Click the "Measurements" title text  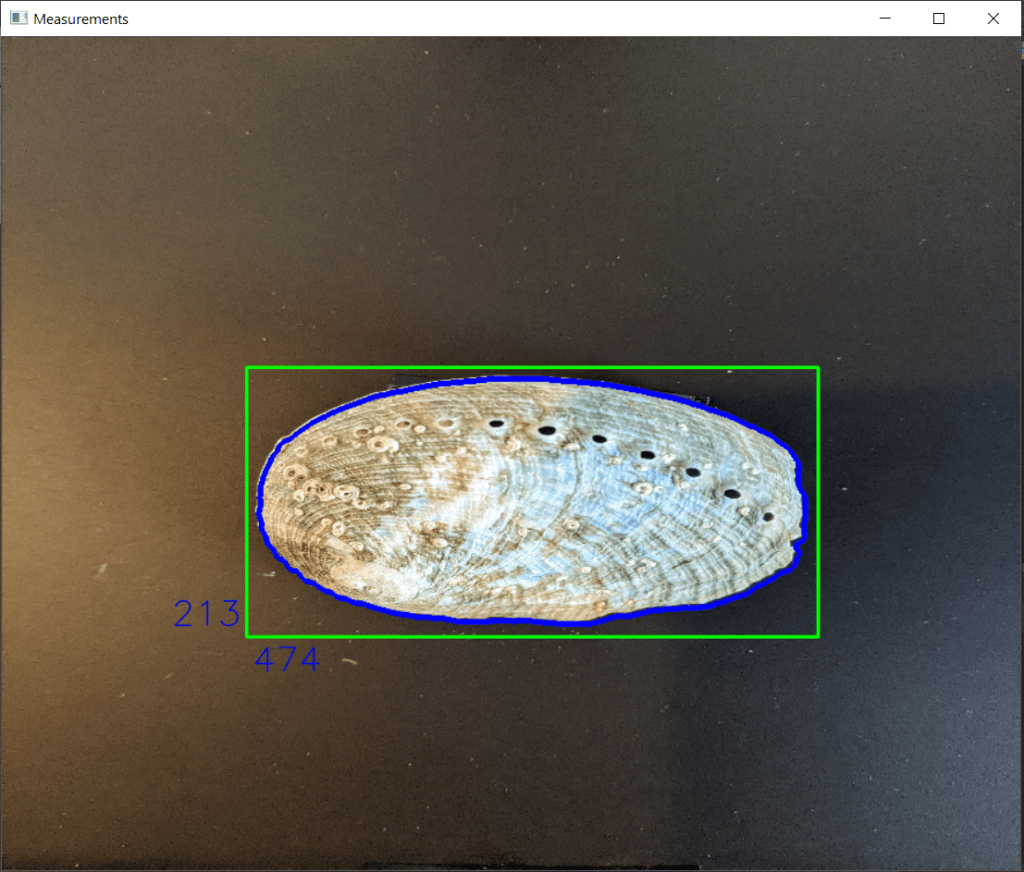81,19
